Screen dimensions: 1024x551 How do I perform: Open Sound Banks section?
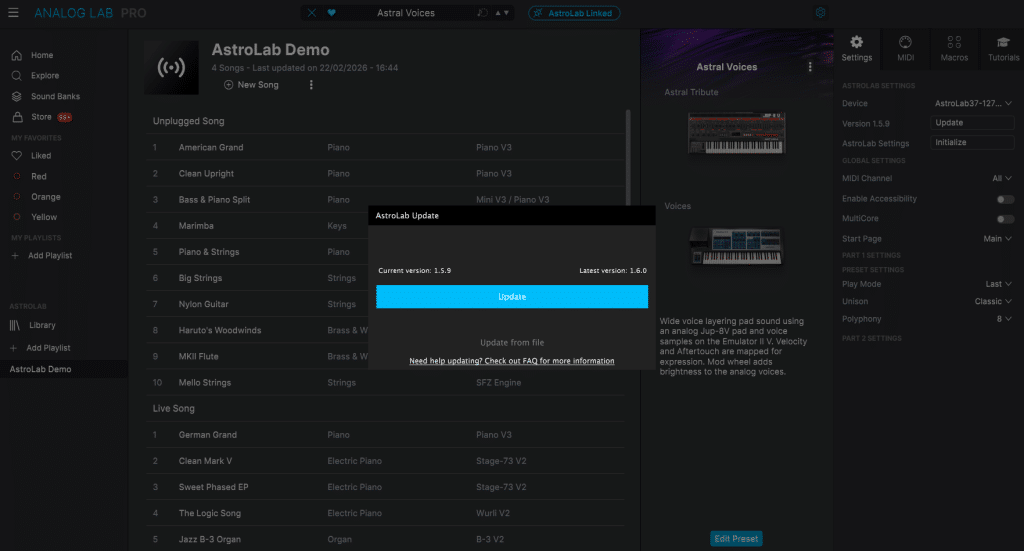[55, 97]
